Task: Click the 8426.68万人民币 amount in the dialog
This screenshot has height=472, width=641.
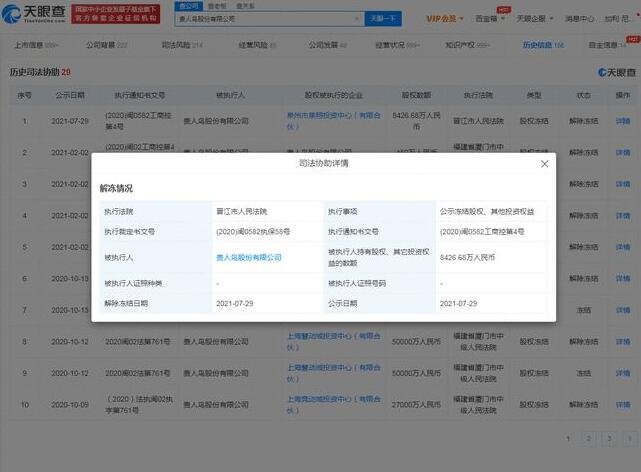Action: point(467,257)
